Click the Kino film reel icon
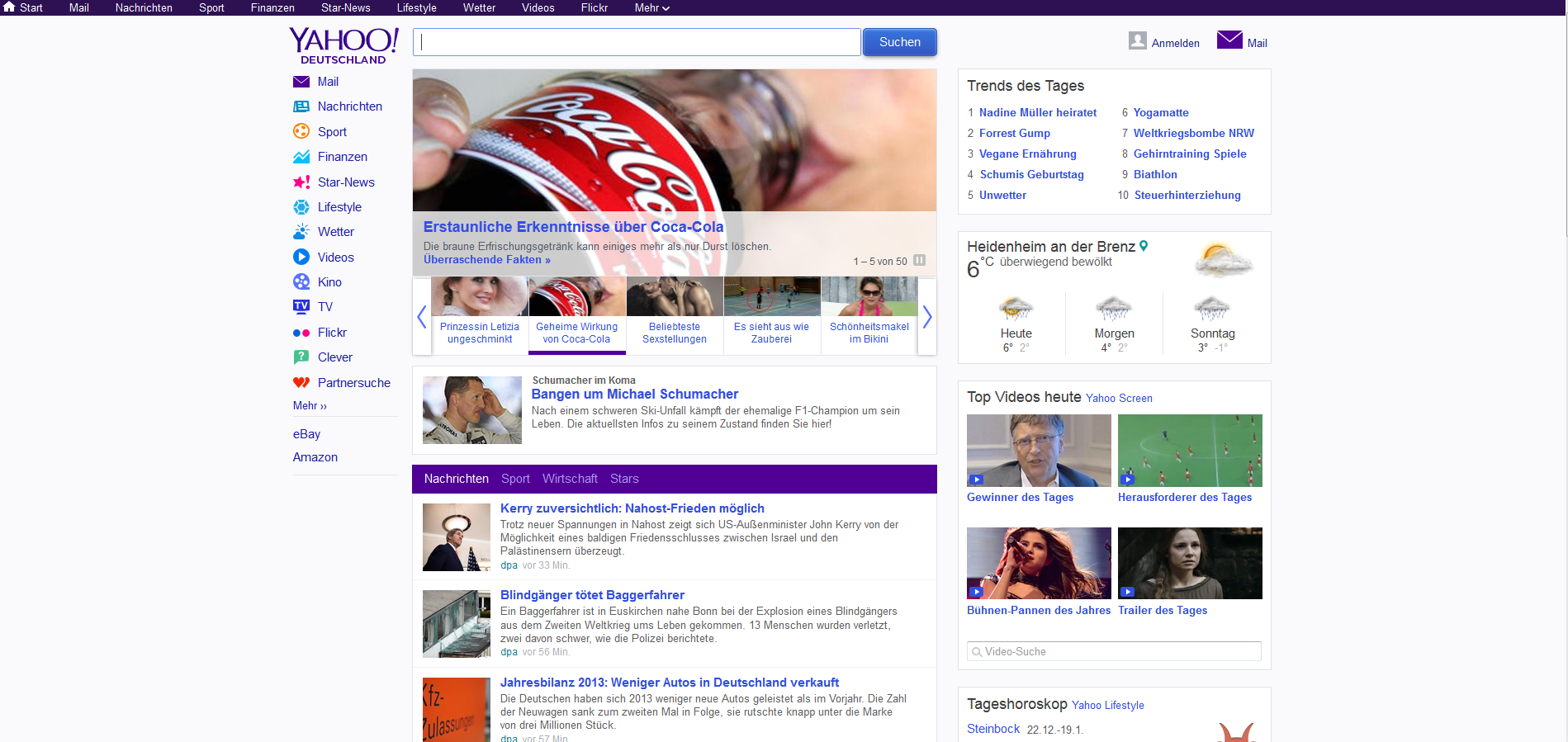The width and height of the screenshot is (1568, 742). pos(301,282)
